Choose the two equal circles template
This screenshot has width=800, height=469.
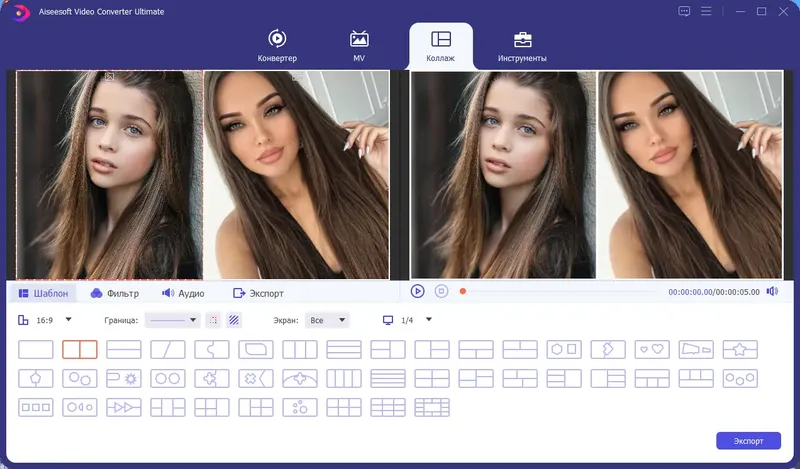[x=168, y=379]
